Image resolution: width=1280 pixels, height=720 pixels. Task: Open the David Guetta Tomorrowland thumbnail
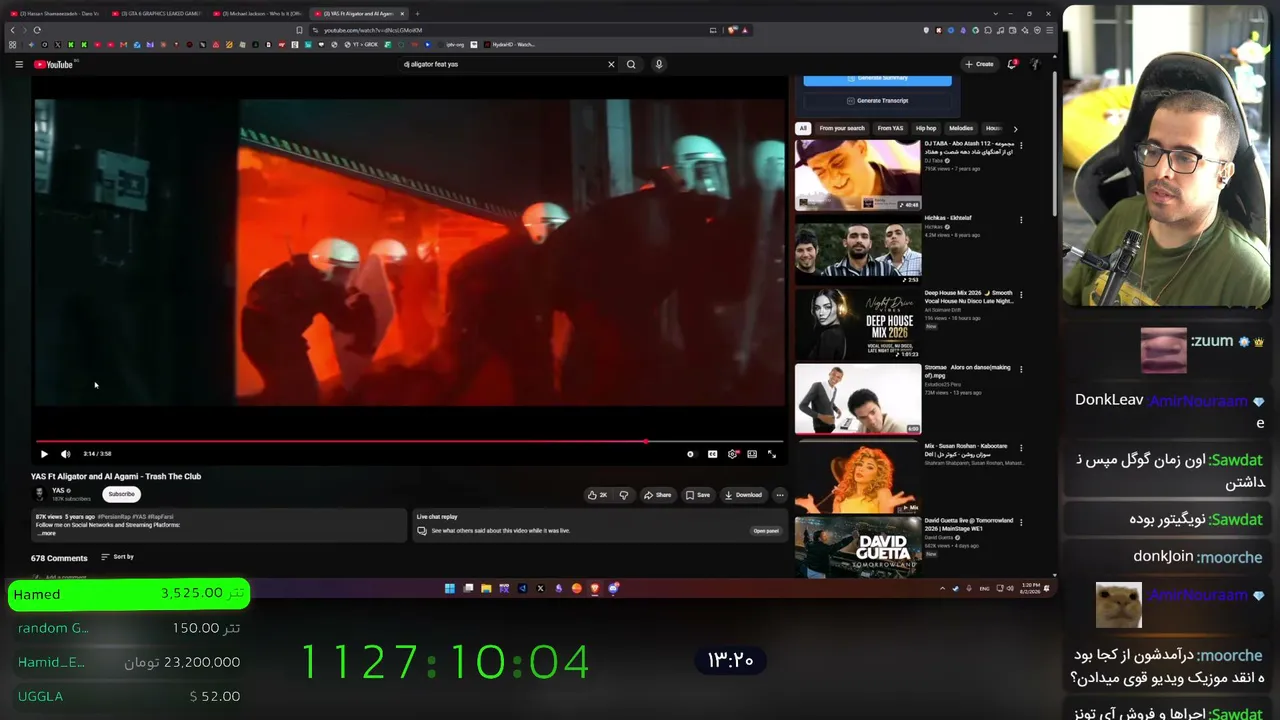[858, 547]
